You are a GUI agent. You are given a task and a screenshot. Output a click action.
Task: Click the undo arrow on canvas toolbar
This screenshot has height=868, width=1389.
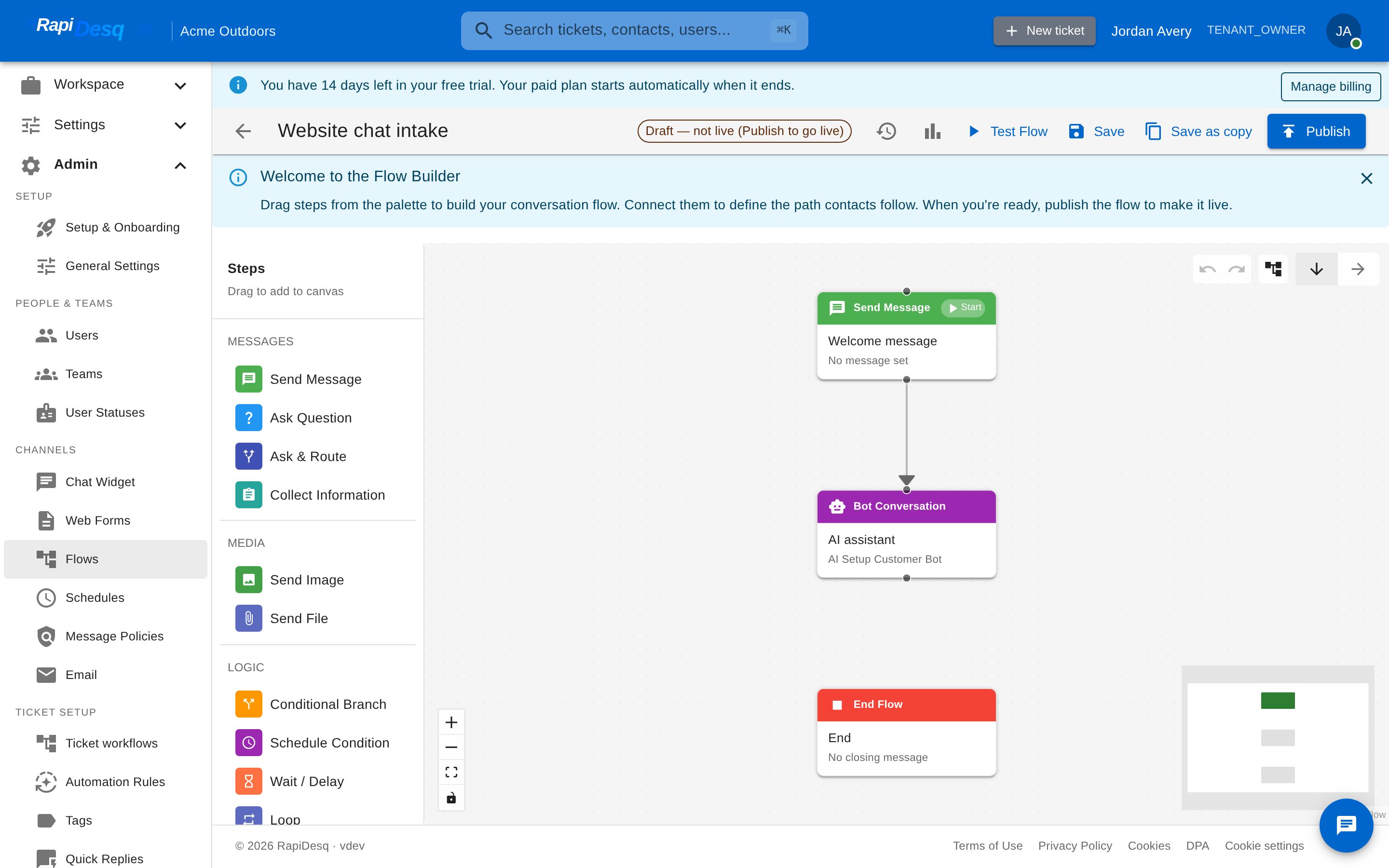(x=1208, y=269)
